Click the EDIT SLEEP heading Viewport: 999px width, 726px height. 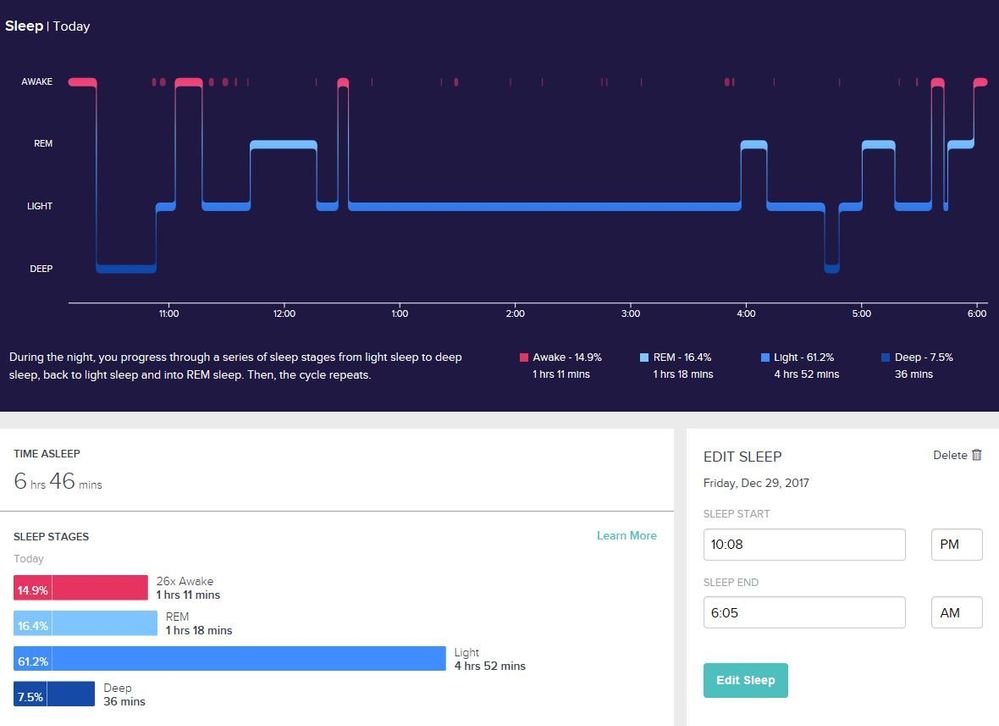click(742, 457)
